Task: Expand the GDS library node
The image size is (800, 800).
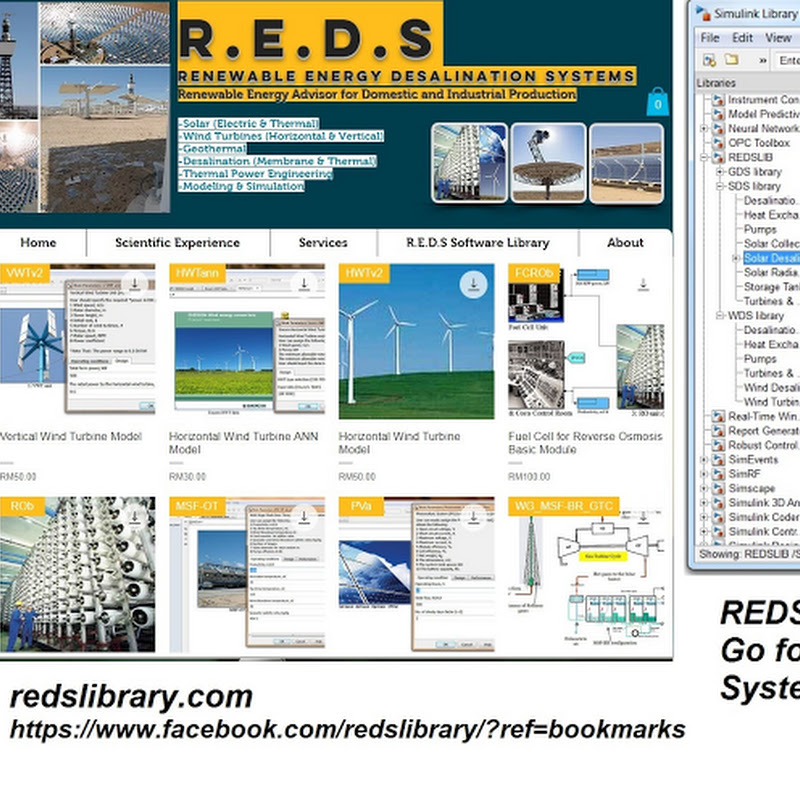Action: coord(720,172)
